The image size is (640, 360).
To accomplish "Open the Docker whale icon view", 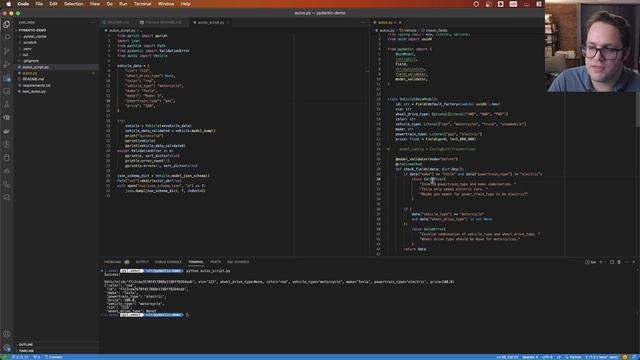I will click(x=7, y=131).
